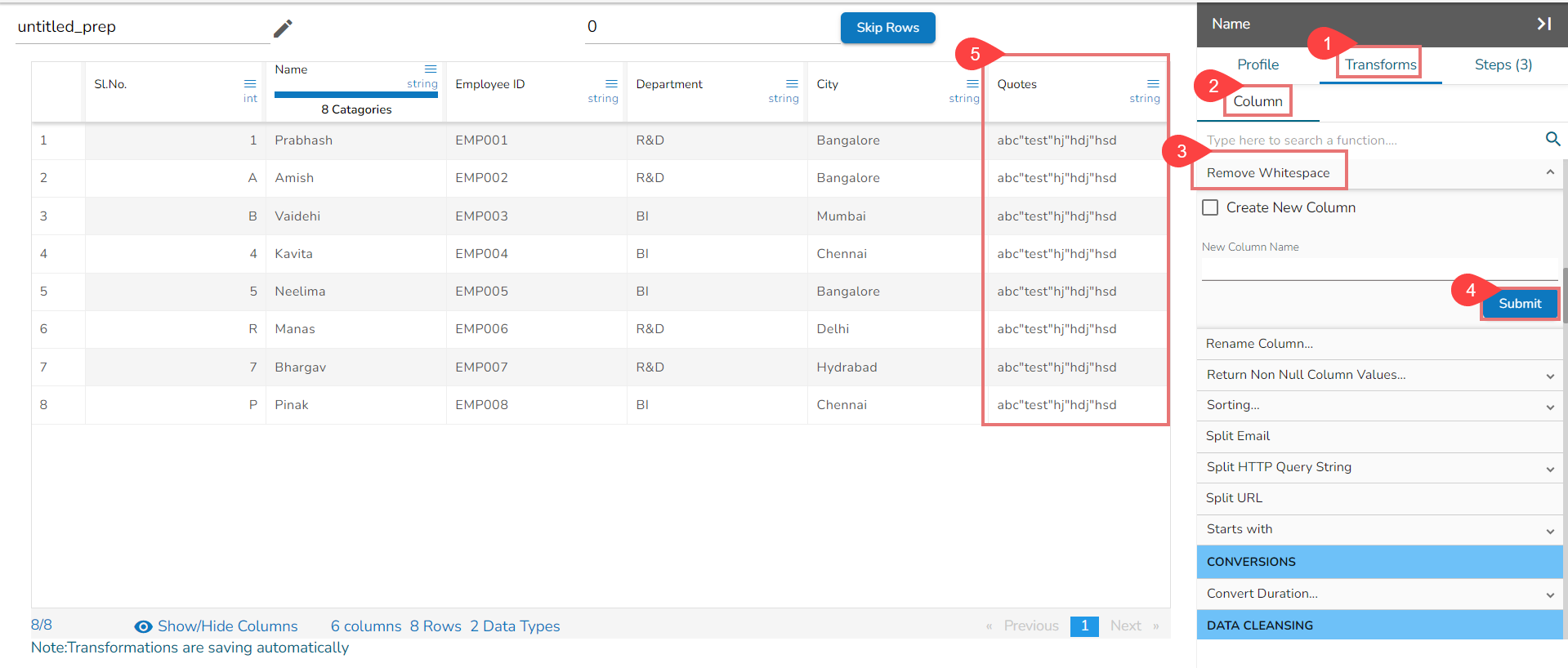Expand the Split HTTP Query String option

click(1549, 468)
